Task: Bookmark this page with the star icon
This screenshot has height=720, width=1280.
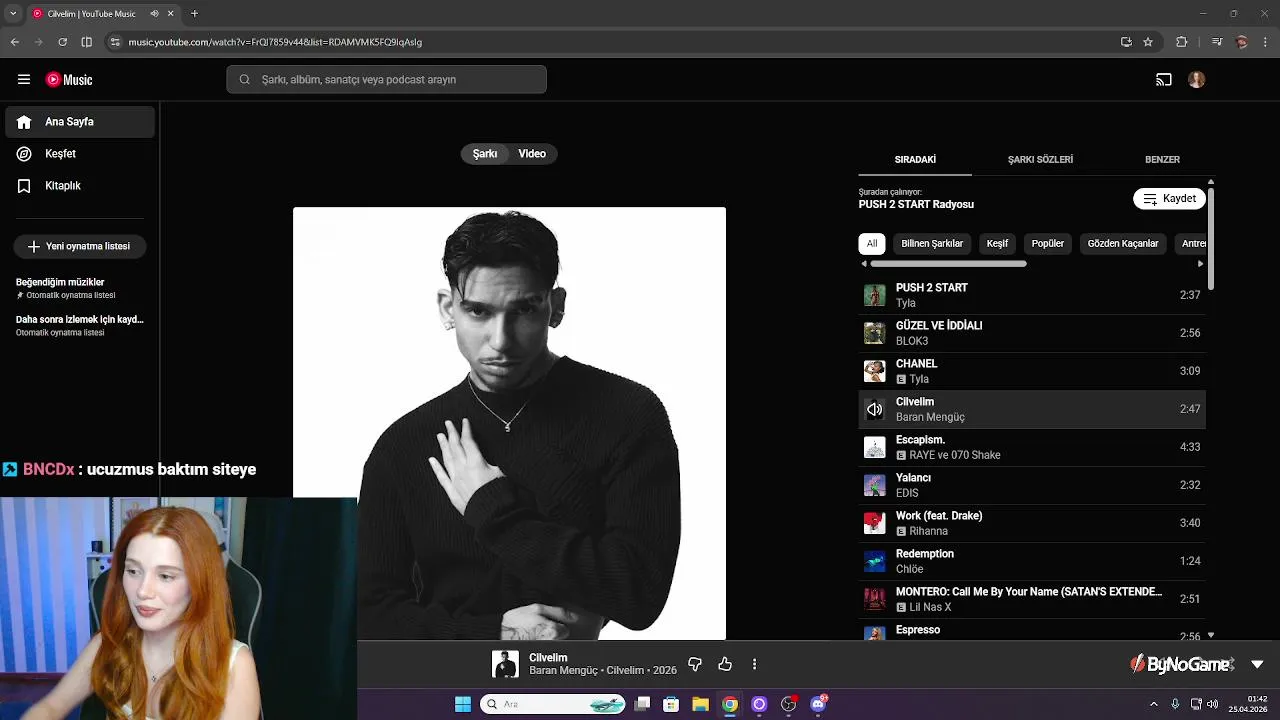Action: click(x=1148, y=42)
